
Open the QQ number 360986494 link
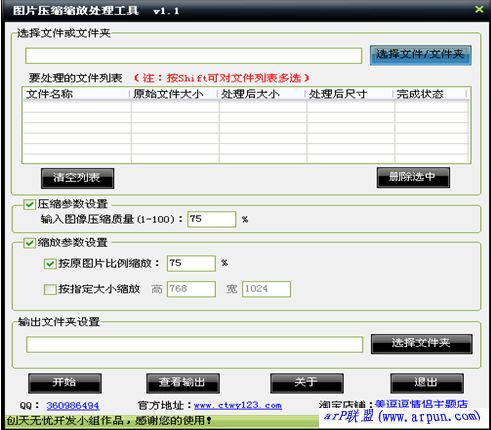click(73, 406)
